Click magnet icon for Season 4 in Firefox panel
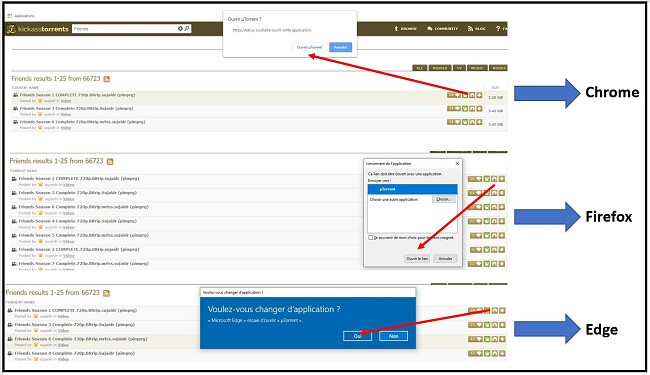Image resolution: width=650 pixels, height=375 pixels. 494,221
